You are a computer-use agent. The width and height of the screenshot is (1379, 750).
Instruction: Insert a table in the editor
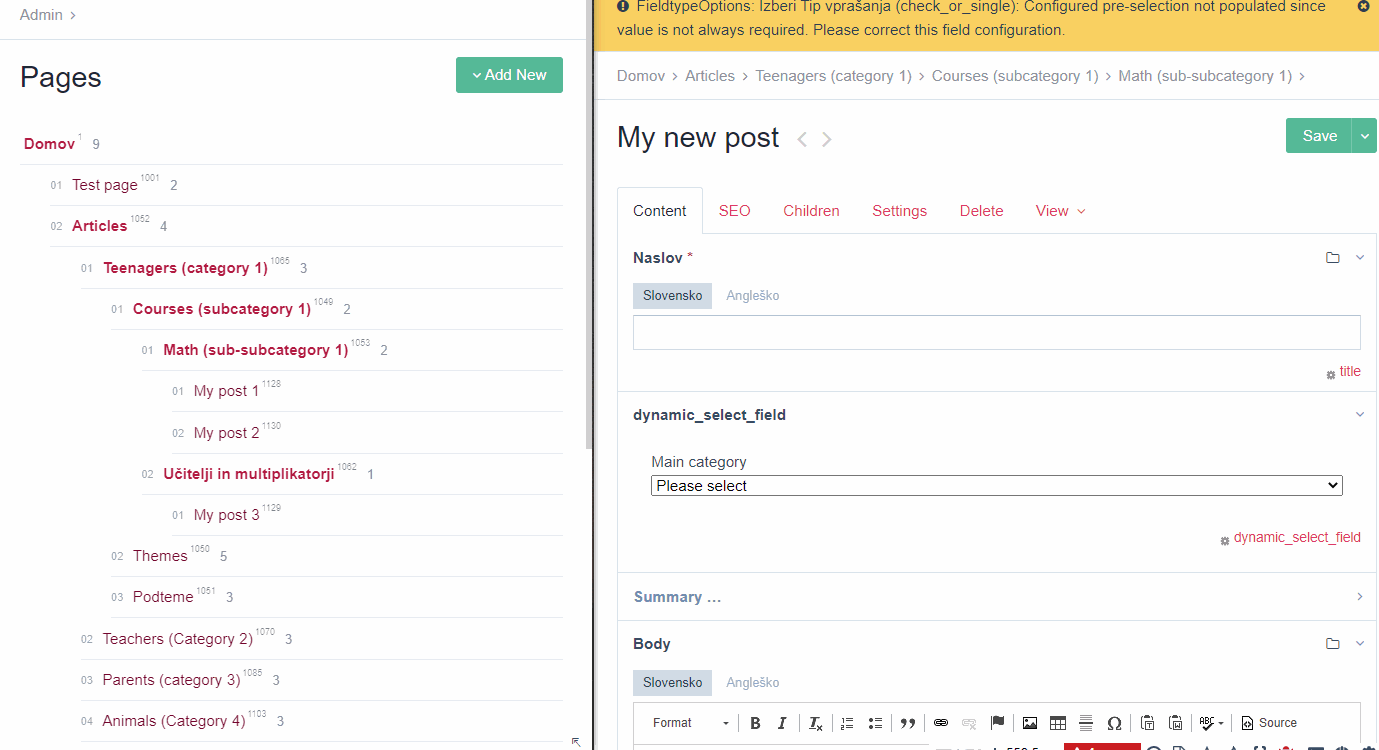point(1057,723)
